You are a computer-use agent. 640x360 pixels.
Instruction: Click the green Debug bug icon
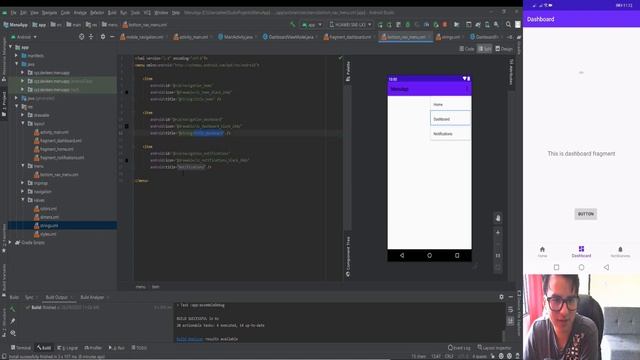(x=407, y=25)
